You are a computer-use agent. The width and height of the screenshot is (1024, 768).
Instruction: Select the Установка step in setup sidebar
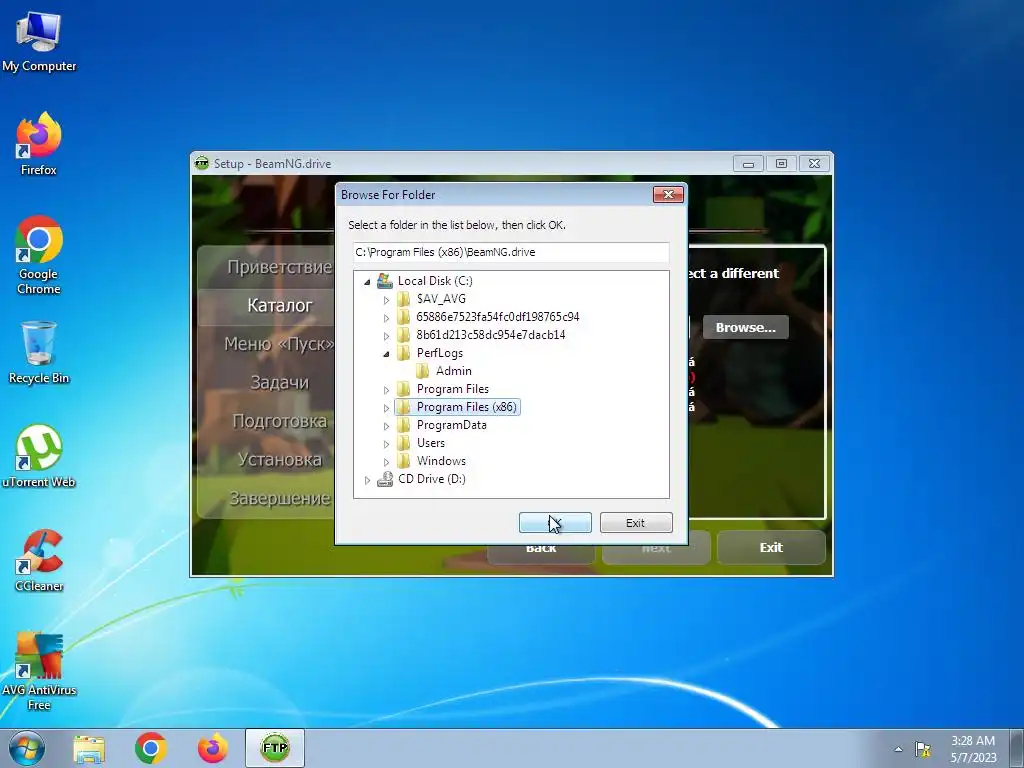280,459
